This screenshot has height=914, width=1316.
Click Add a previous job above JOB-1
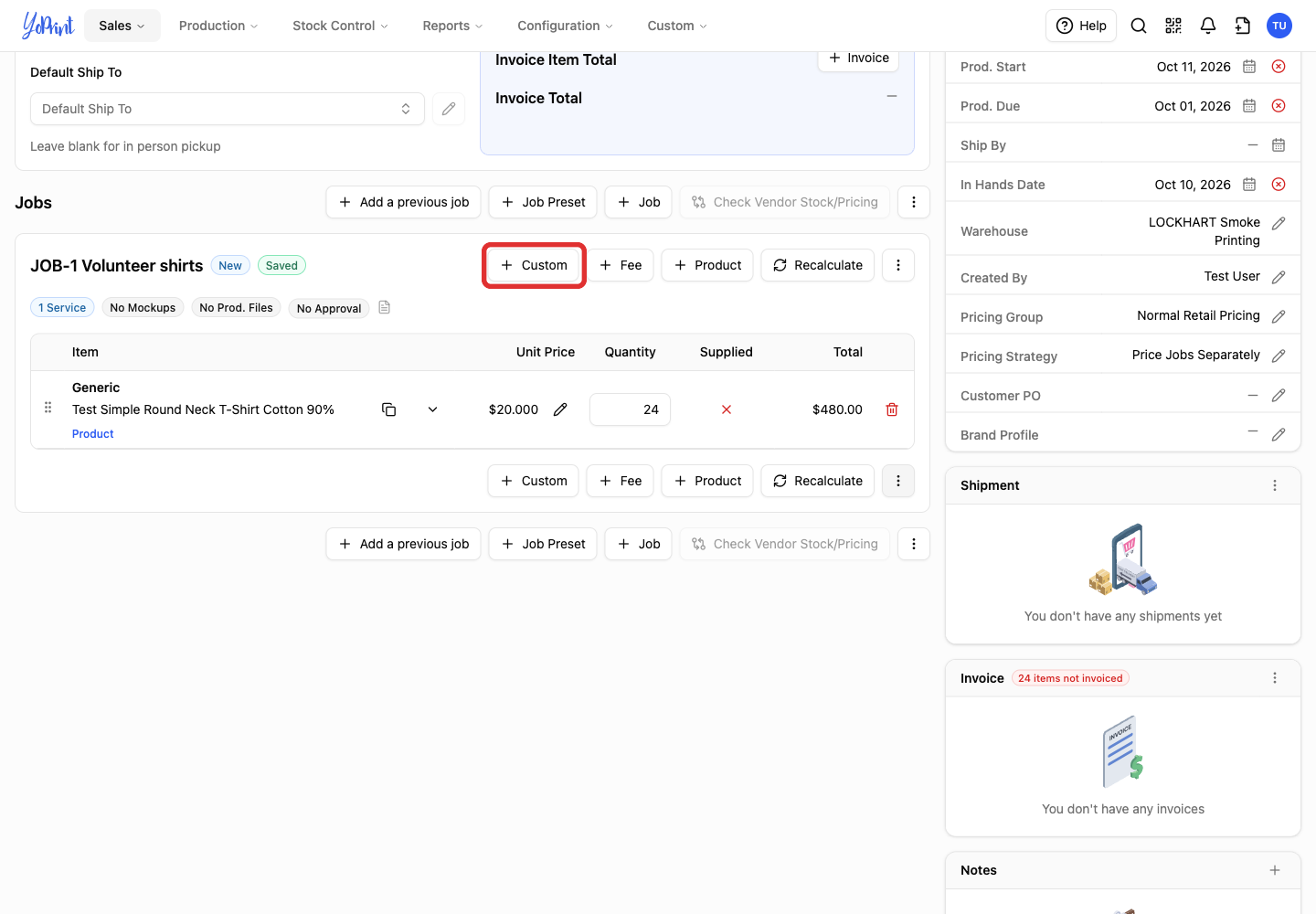pos(403,202)
